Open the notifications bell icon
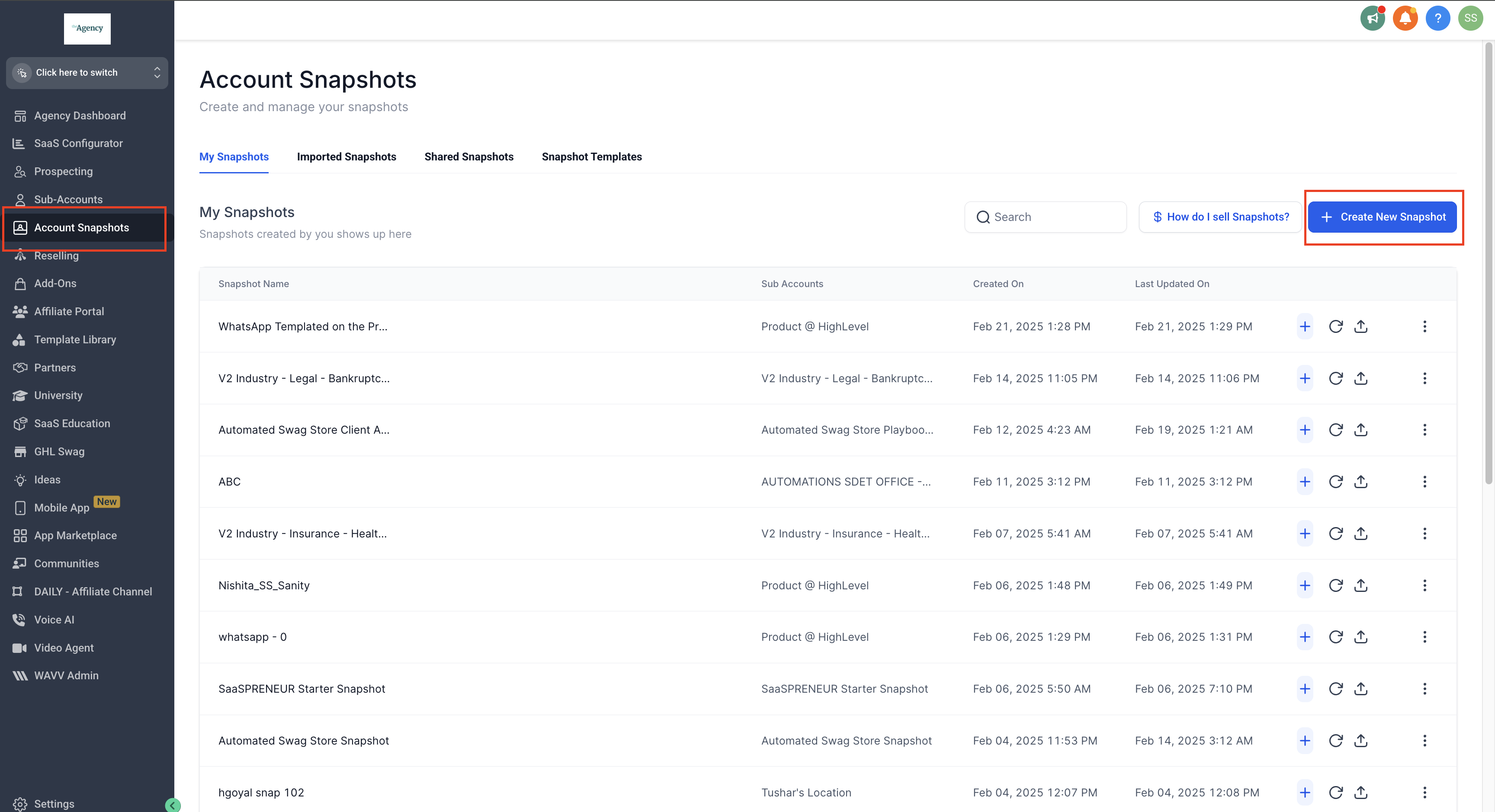 [x=1405, y=18]
